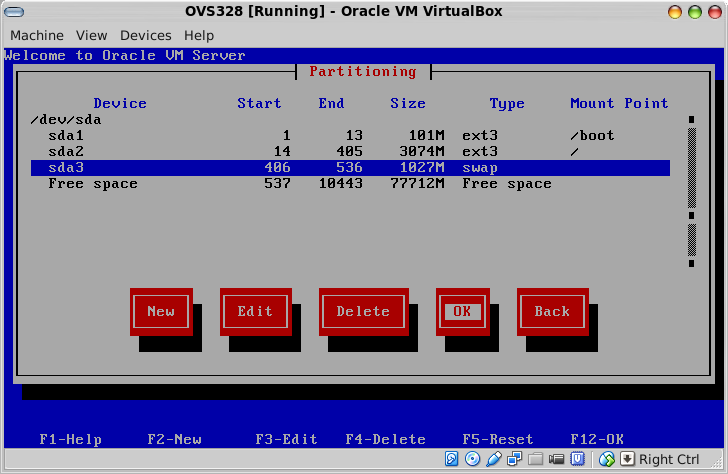
Task: Click the CPU virtualization status icon
Action: [577, 459]
